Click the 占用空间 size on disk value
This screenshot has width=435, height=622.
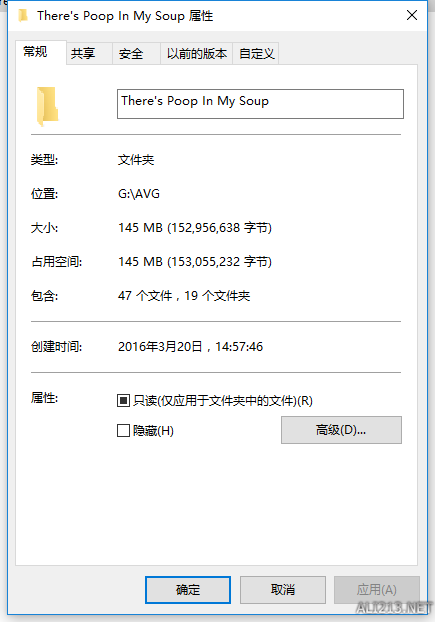[195, 262]
